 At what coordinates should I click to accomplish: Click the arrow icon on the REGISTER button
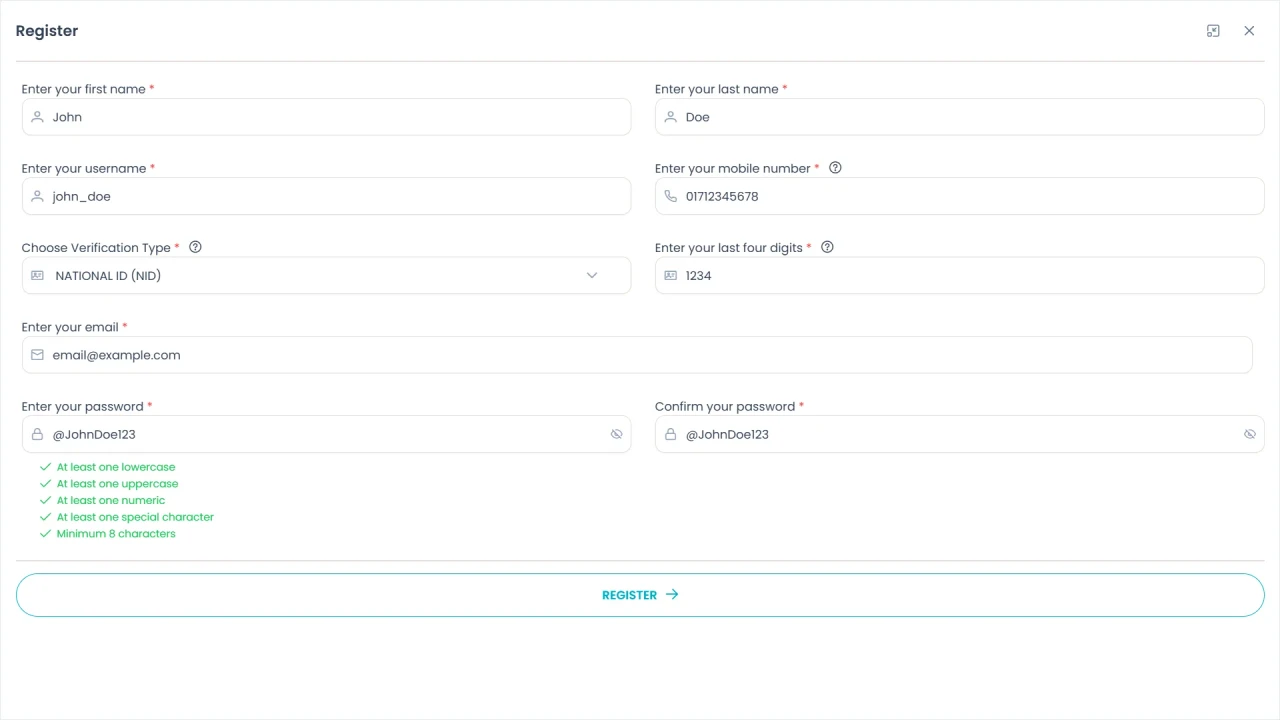[x=672, y=594]
